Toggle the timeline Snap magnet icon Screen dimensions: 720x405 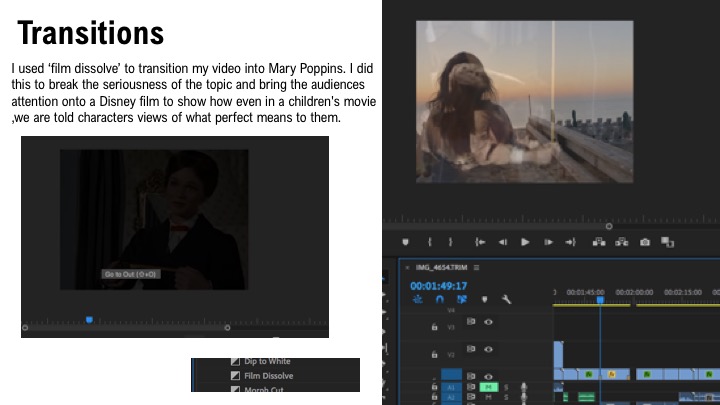439,299
